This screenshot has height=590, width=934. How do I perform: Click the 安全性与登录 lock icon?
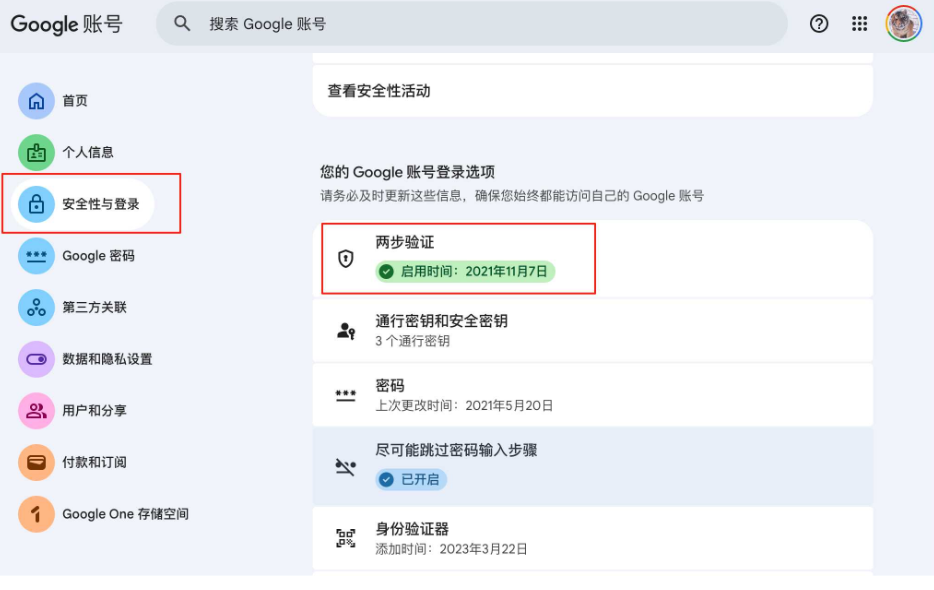(x=37, y=204)
